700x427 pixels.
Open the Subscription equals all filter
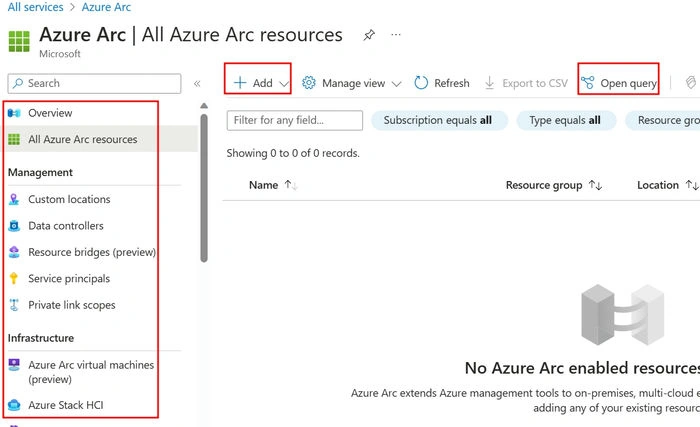pos(439,120)
